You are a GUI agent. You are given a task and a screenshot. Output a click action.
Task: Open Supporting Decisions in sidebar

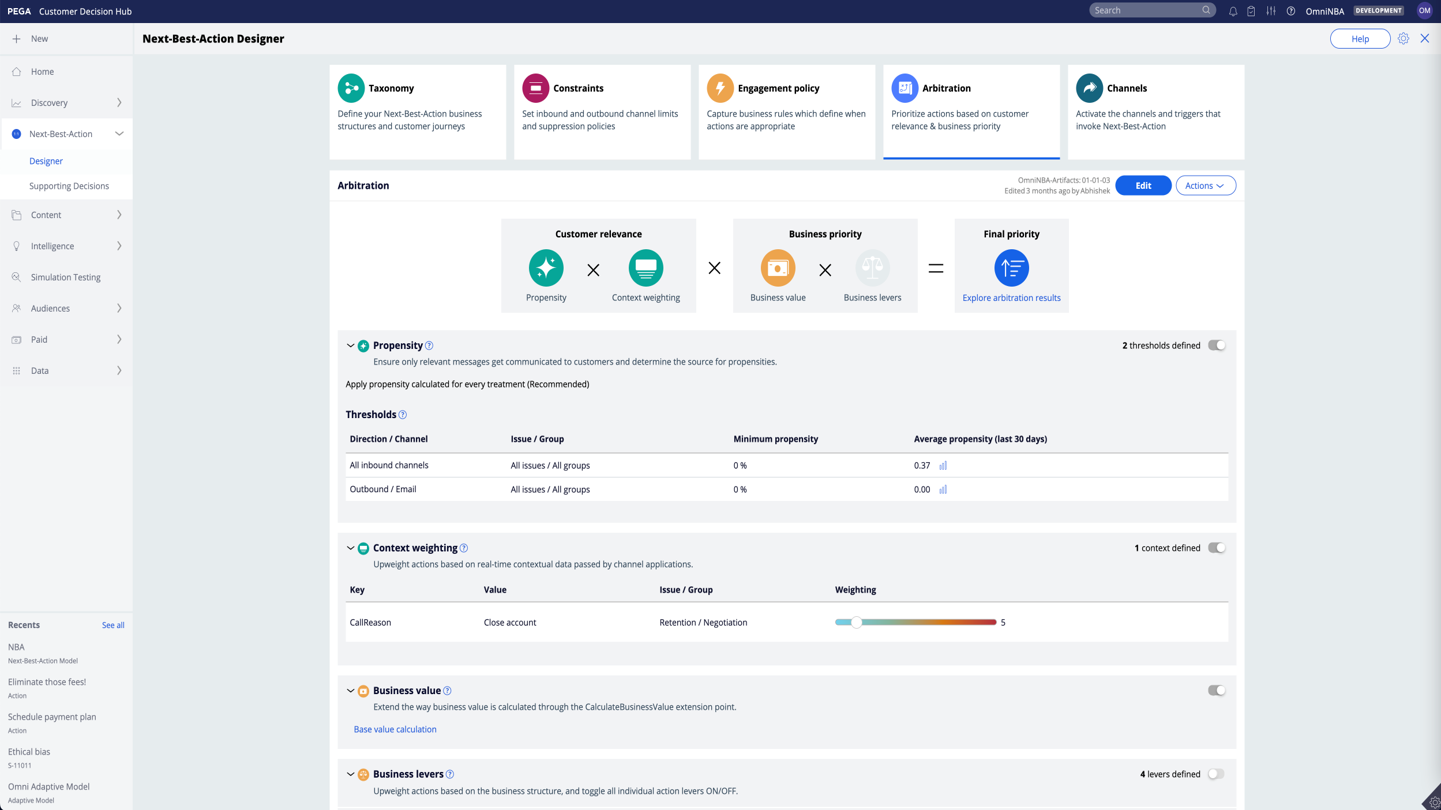69,186
